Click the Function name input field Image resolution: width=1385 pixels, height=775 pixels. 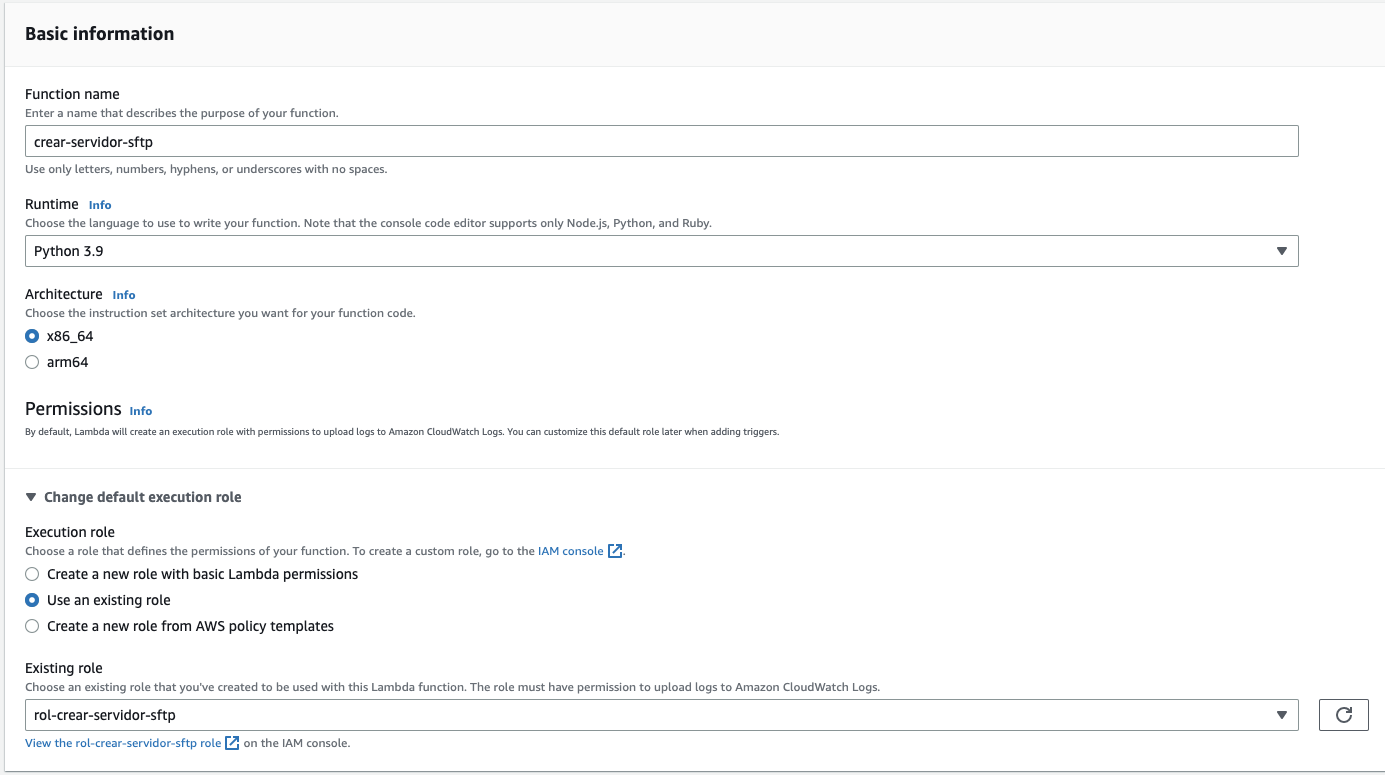coord(660,142)
